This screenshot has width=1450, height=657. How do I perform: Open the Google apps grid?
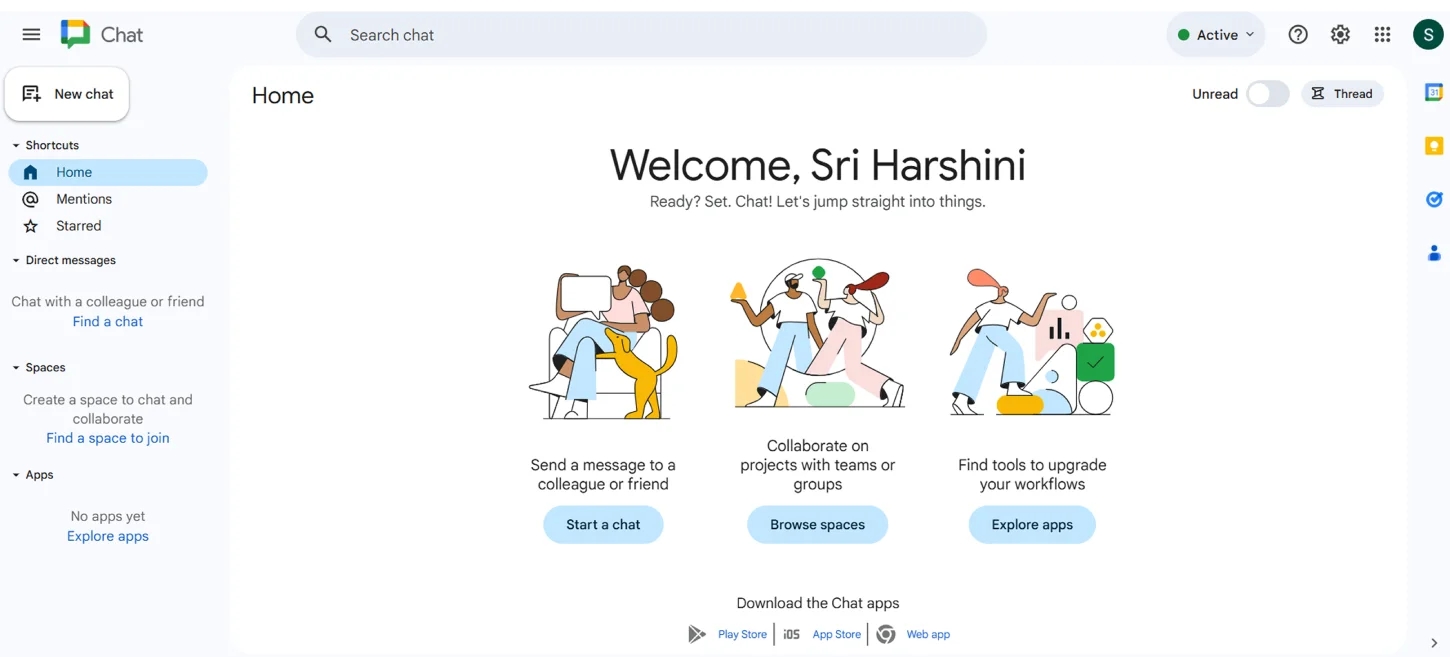click(1382, 33)
